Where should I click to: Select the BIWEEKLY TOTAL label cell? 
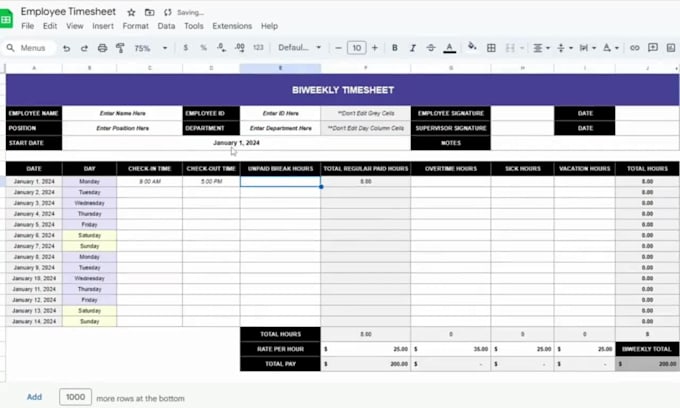coord(647,349)
